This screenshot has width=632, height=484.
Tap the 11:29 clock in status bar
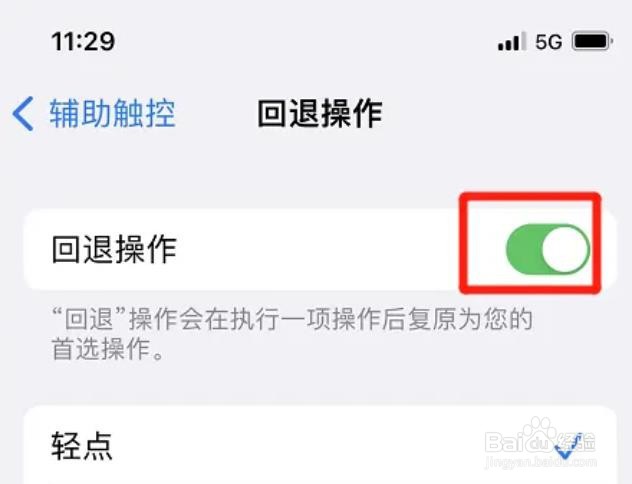83,41
